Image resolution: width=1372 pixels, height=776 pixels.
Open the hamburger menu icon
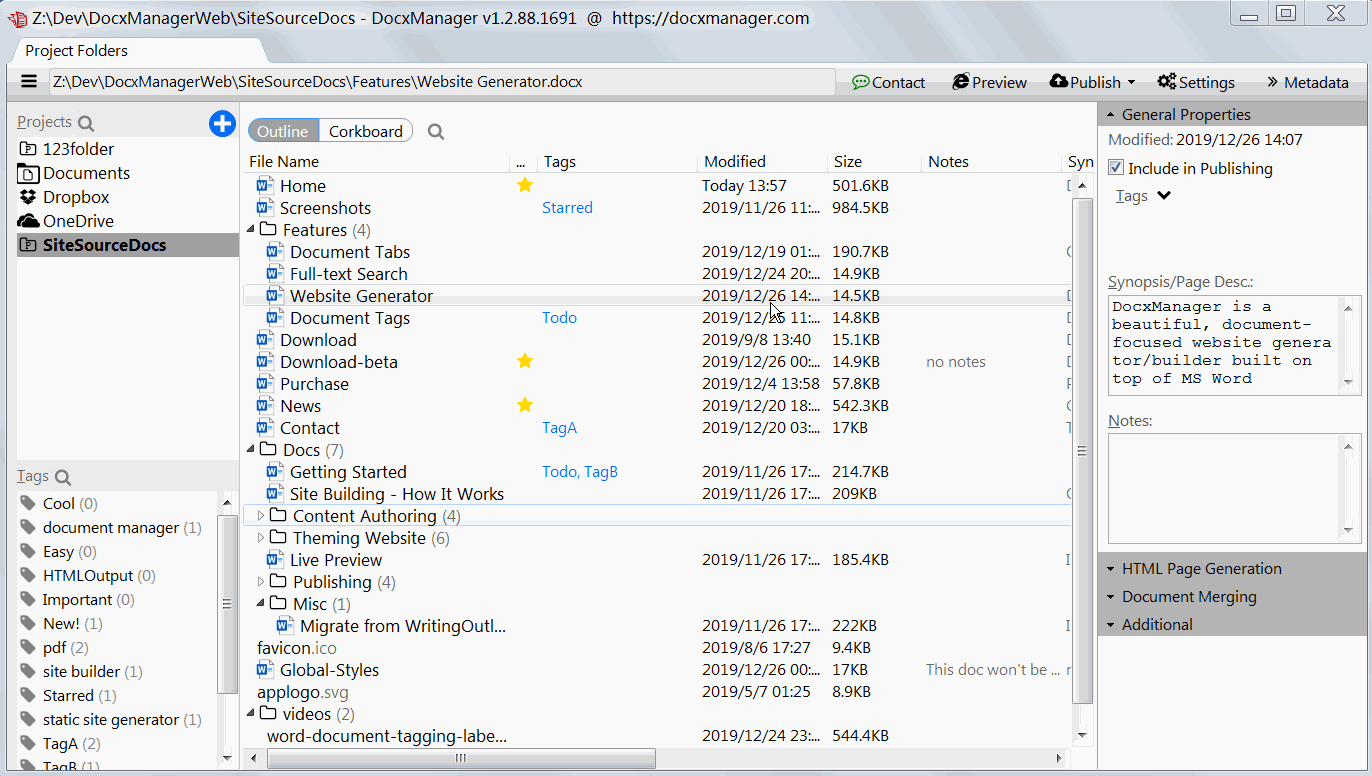29,82
